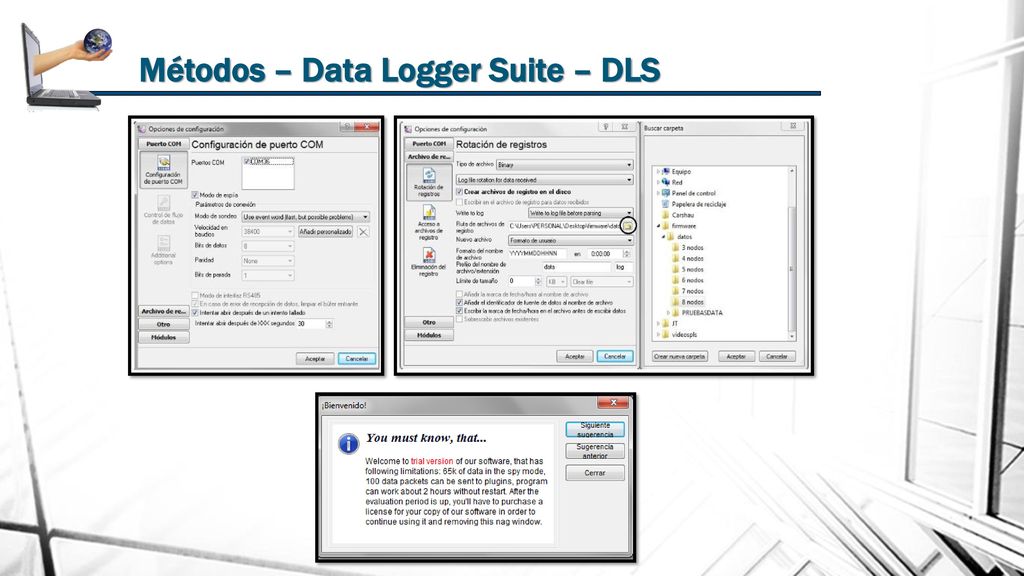
Task: Select Otro tab in Rotación dialog
Action: 429,323
